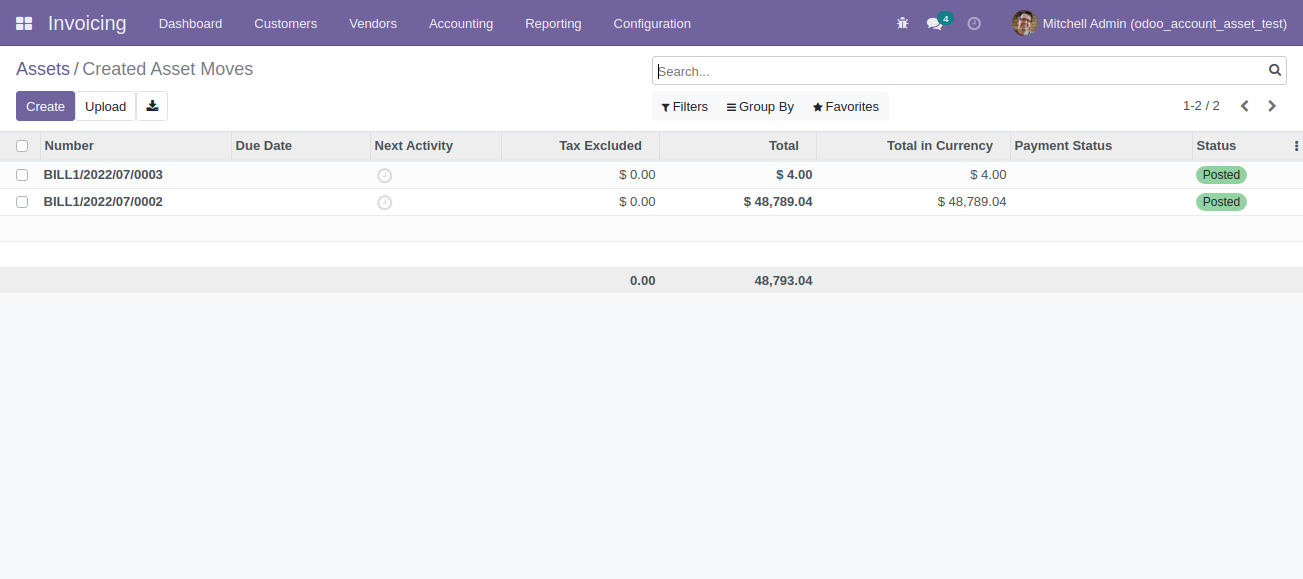Click the Upload button
This screenshot has height=579, width=1303.
point(105,106)
